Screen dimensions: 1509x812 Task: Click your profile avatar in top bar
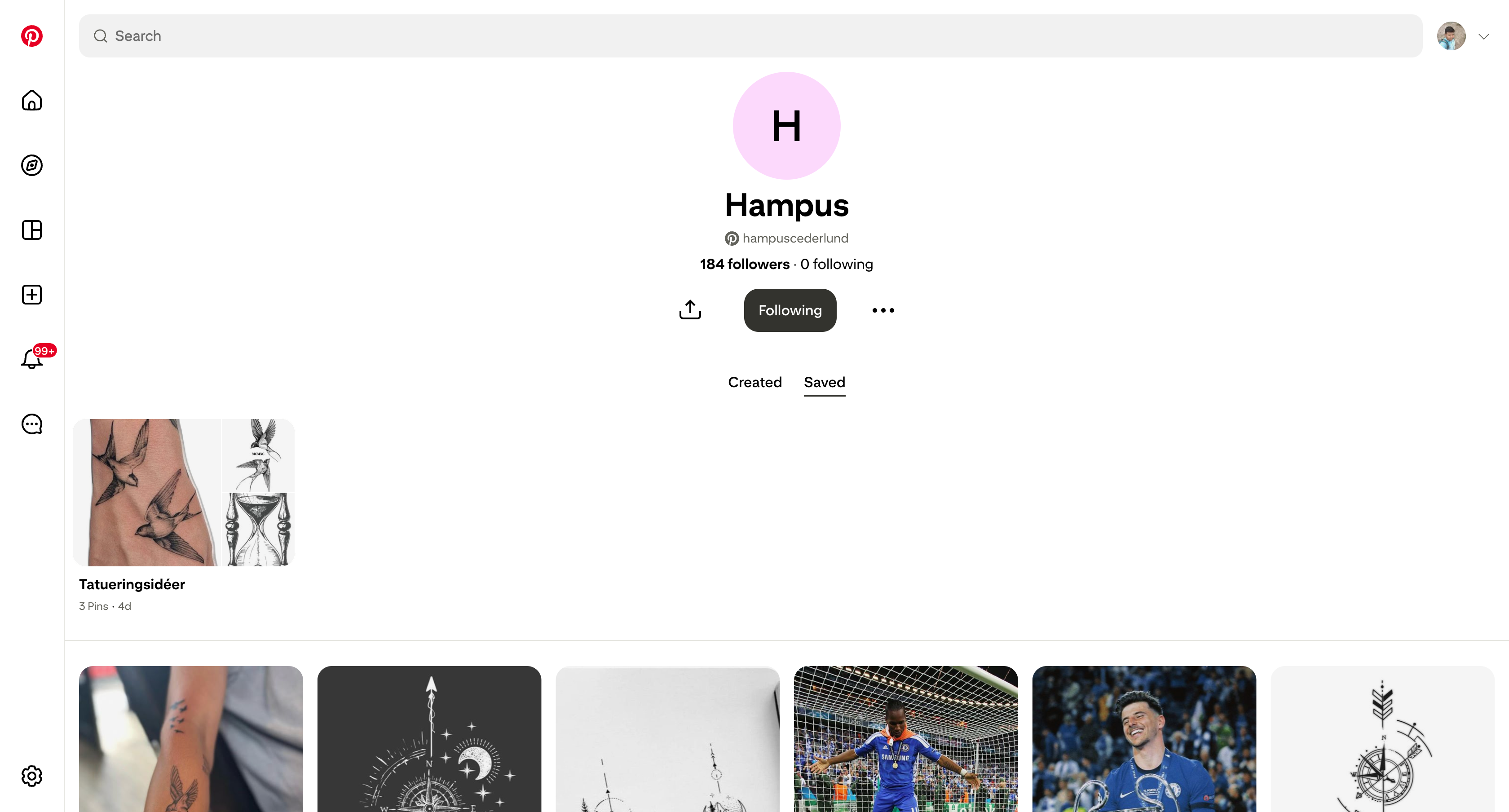click(x=1451, y=36)
